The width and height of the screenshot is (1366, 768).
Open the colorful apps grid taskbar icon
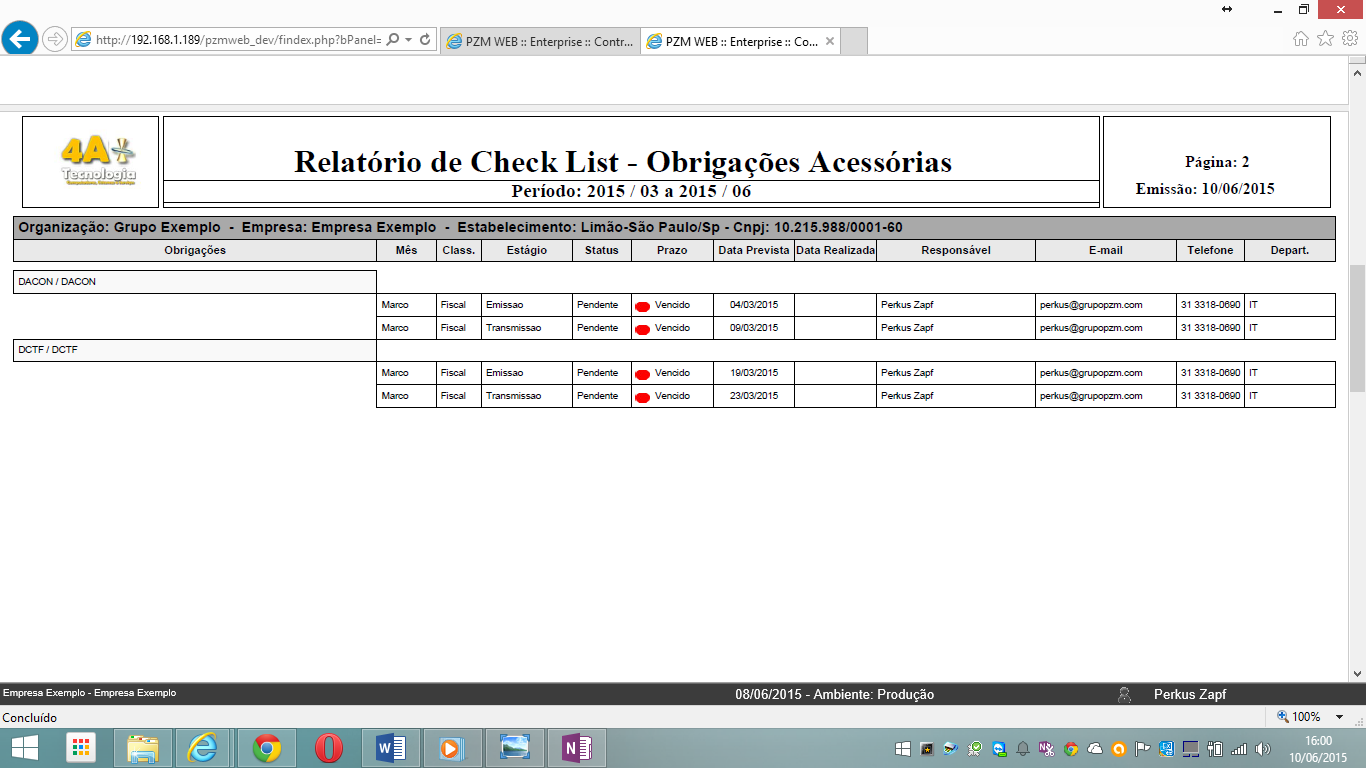(81, 748)
